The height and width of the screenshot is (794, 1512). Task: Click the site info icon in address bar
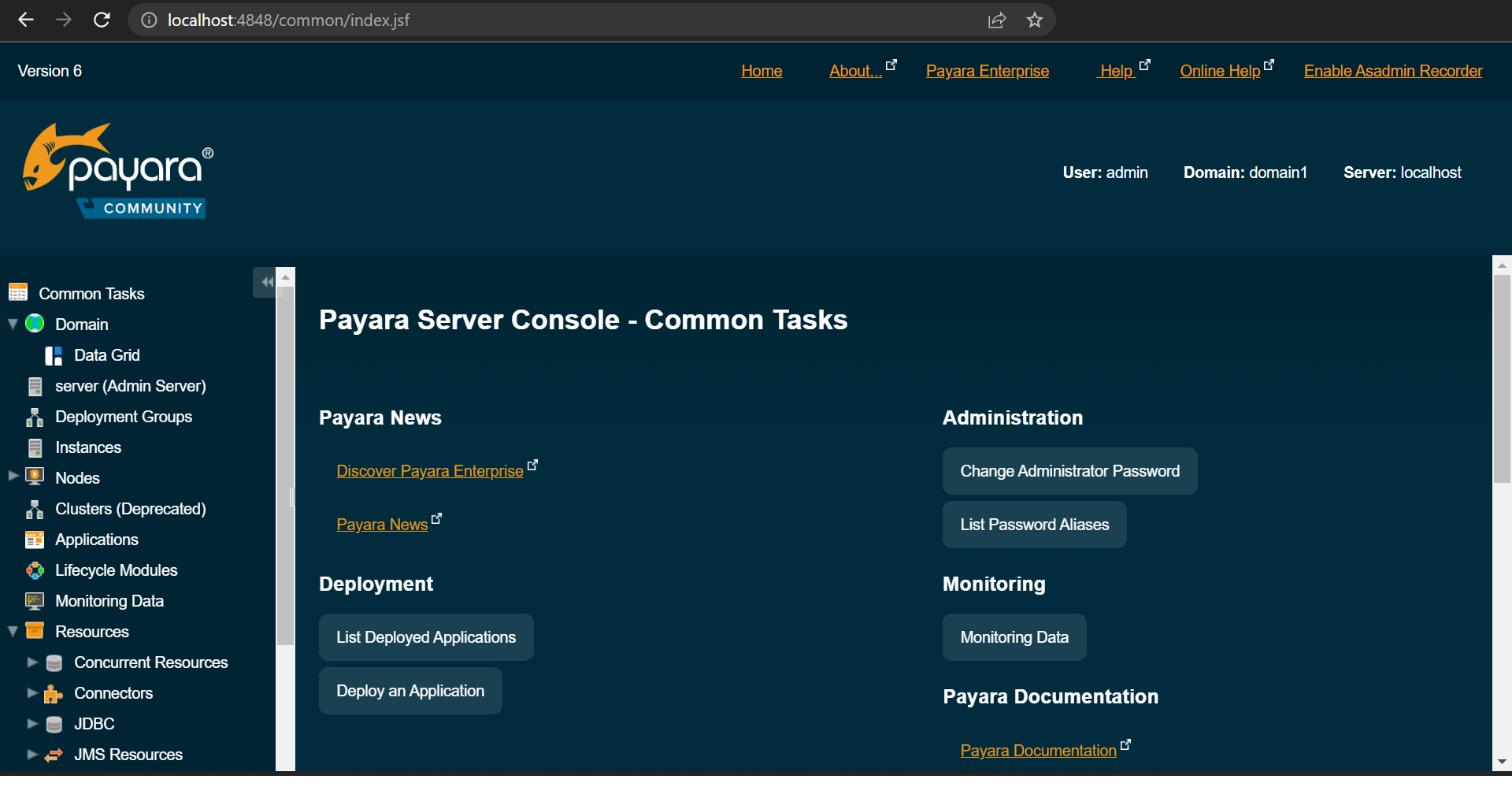(149, 20)
